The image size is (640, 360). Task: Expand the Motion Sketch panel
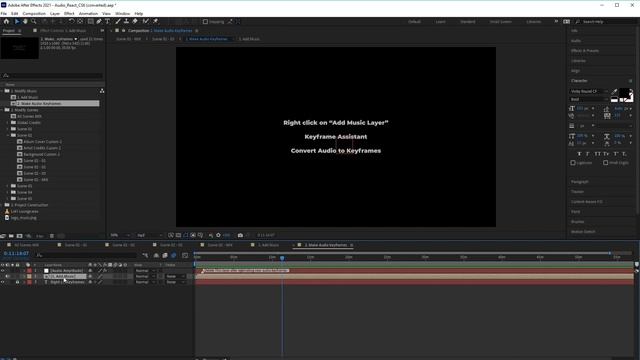(583, 232)
